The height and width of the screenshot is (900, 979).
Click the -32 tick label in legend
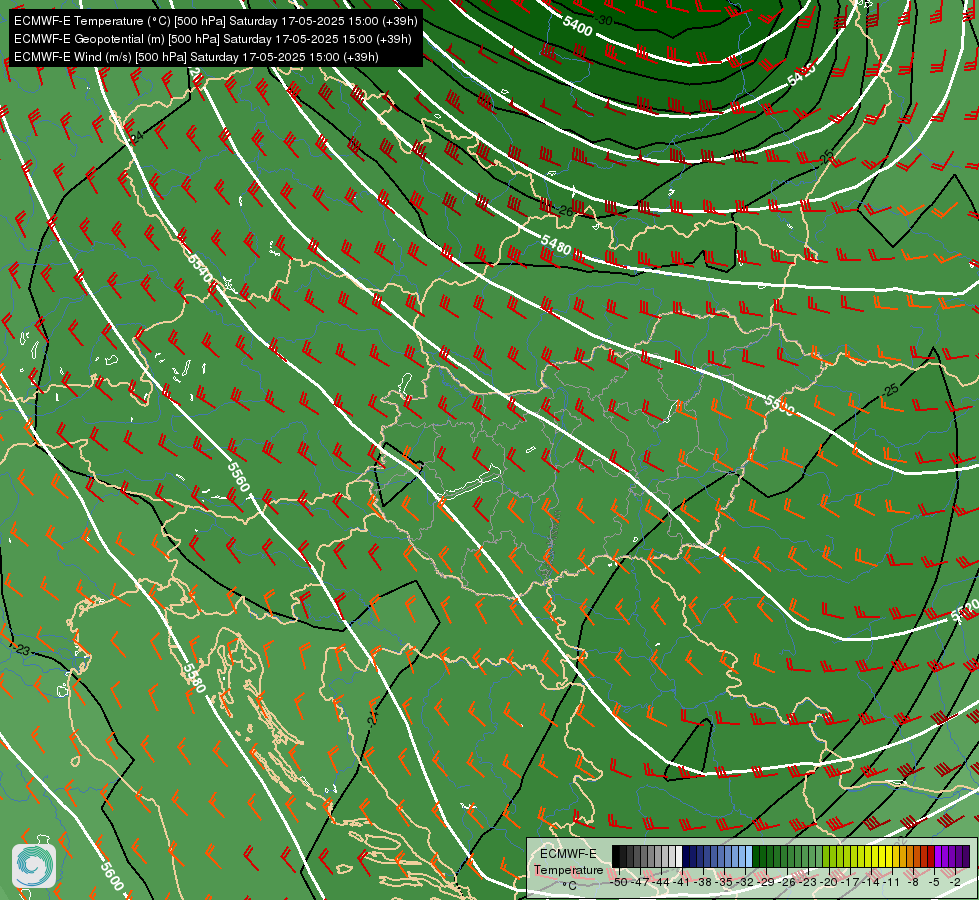pos(745,882)
